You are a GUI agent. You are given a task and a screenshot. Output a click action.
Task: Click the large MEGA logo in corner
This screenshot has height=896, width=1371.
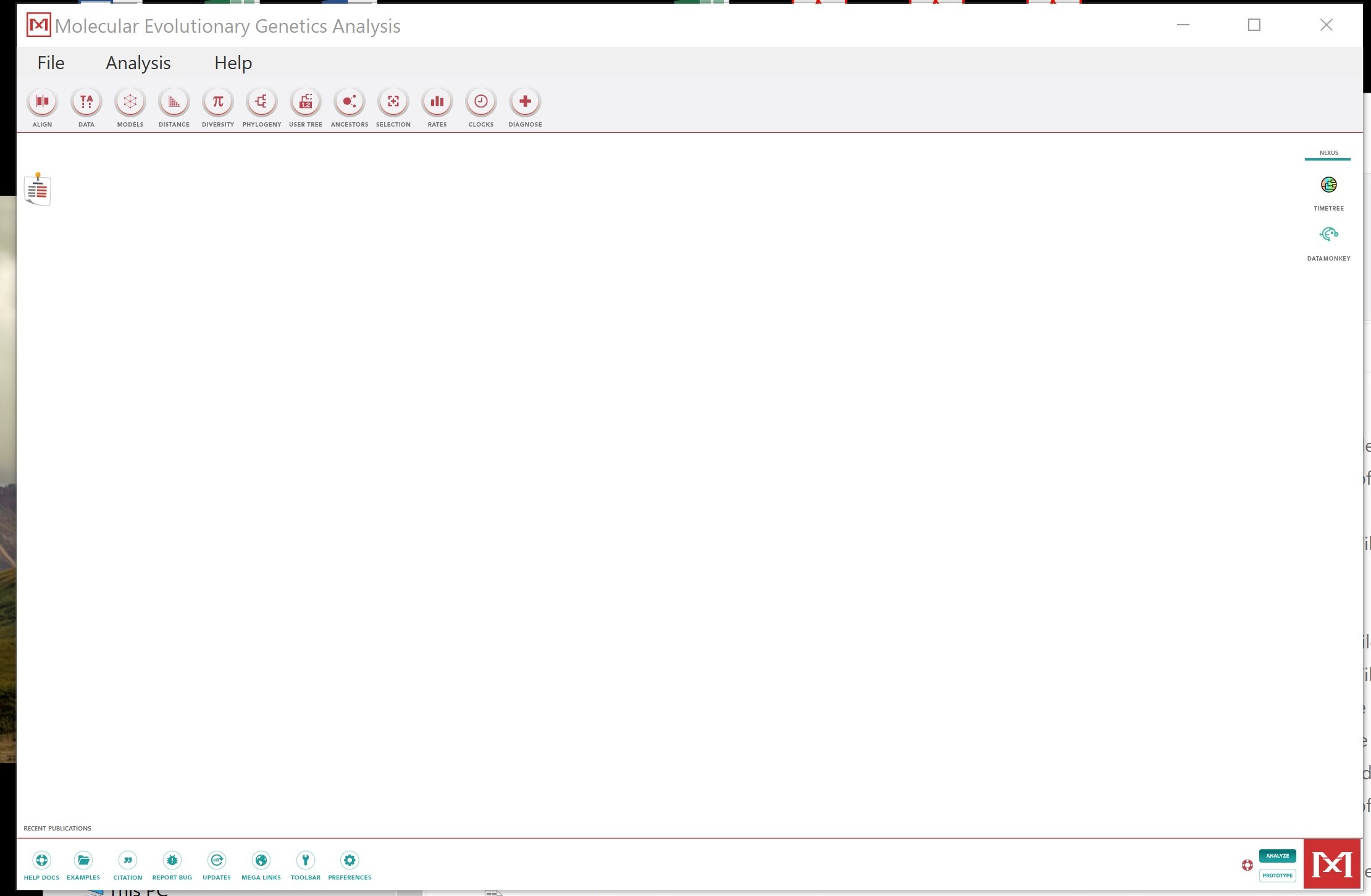[1332, 864]
